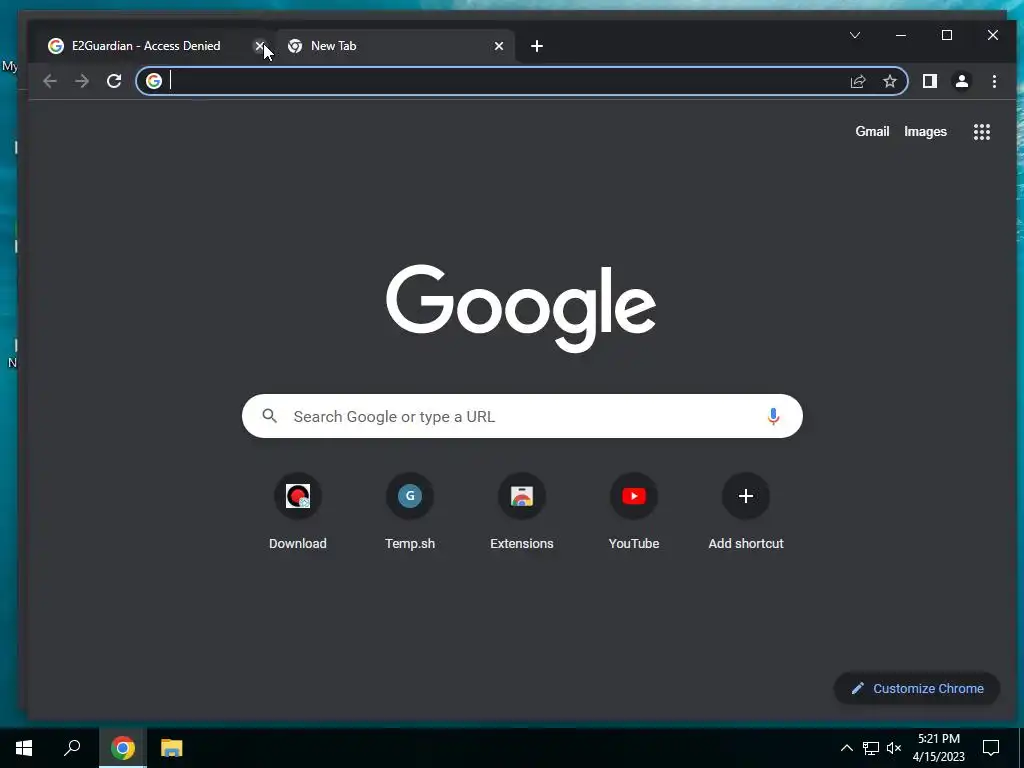Expand the tab search dropdown arrow
The width and height of the screenshot is (1024, 768).
click(x=854, y=35)
